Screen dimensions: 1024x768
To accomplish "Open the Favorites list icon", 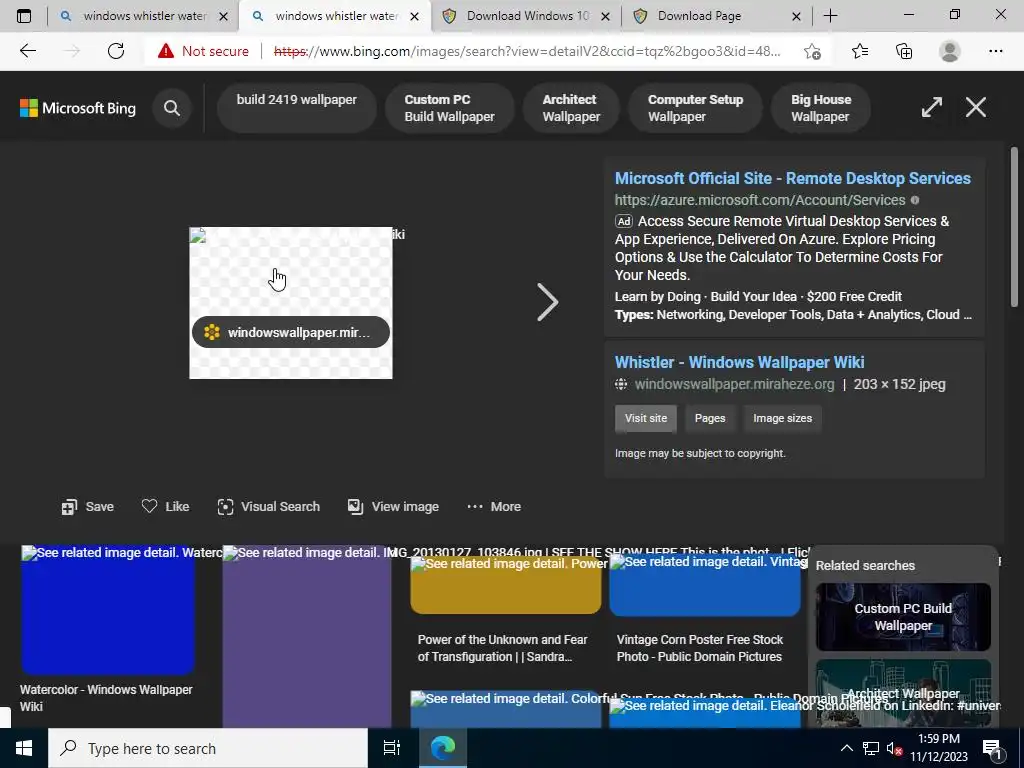I will pyautogui.click(x=860, y=51).
